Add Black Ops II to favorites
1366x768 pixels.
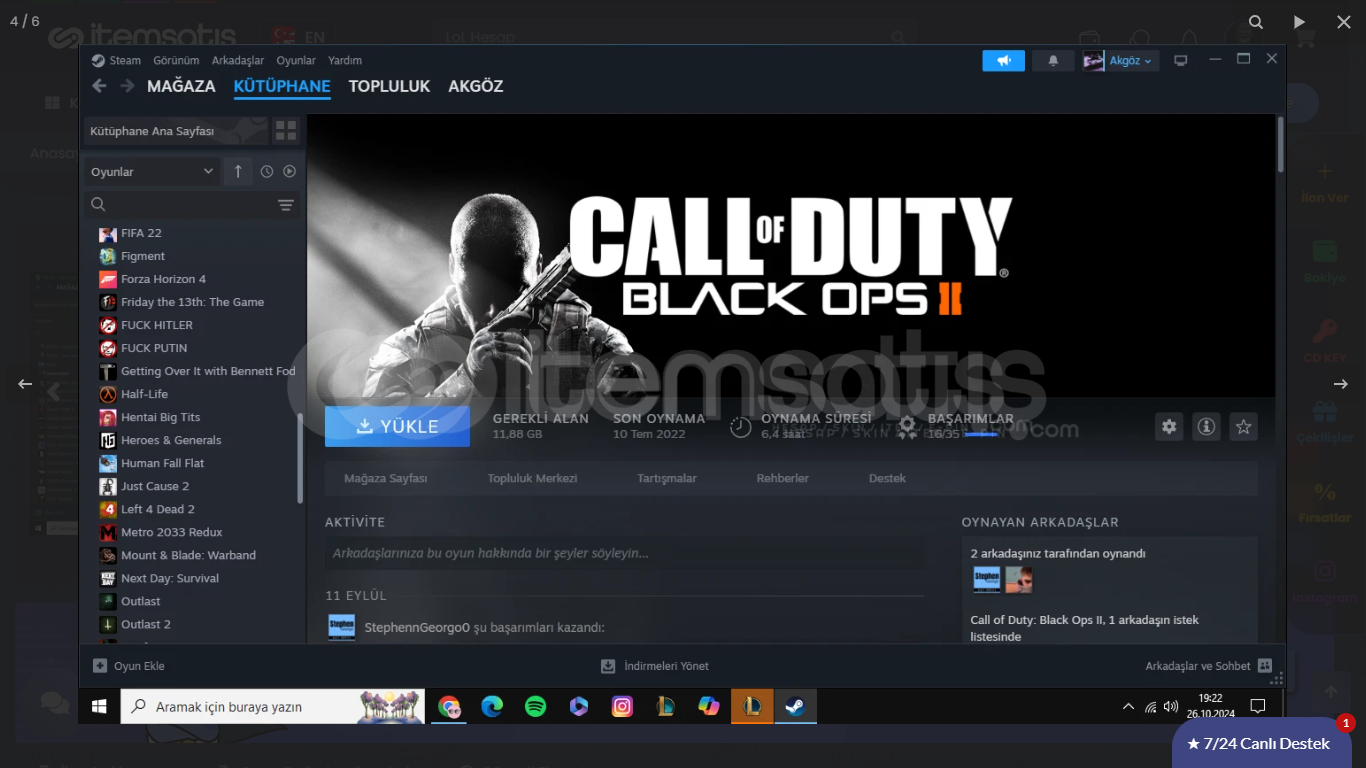point(1243,427)
